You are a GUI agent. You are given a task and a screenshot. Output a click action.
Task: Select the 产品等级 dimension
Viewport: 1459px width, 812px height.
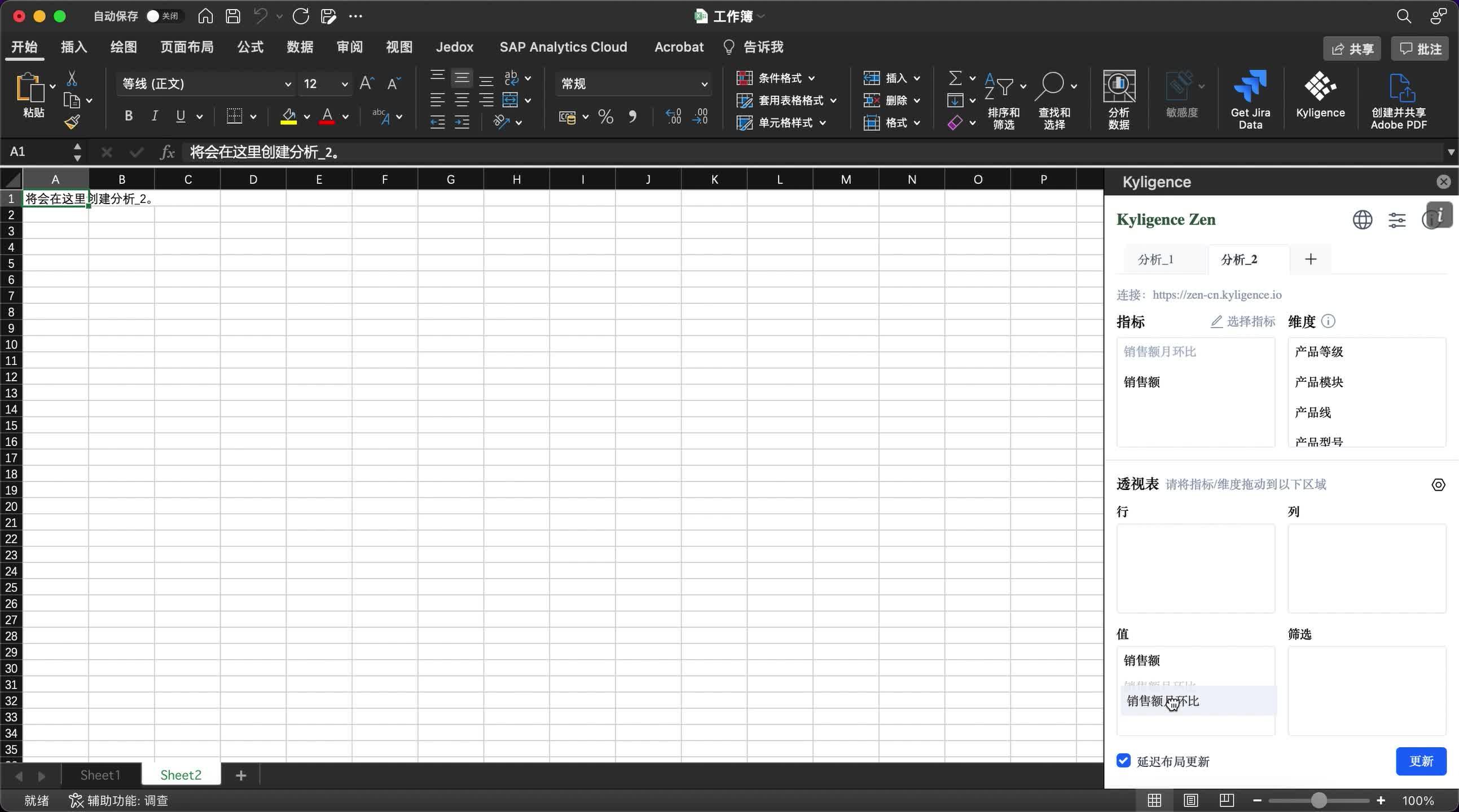tap(1319, 352)
